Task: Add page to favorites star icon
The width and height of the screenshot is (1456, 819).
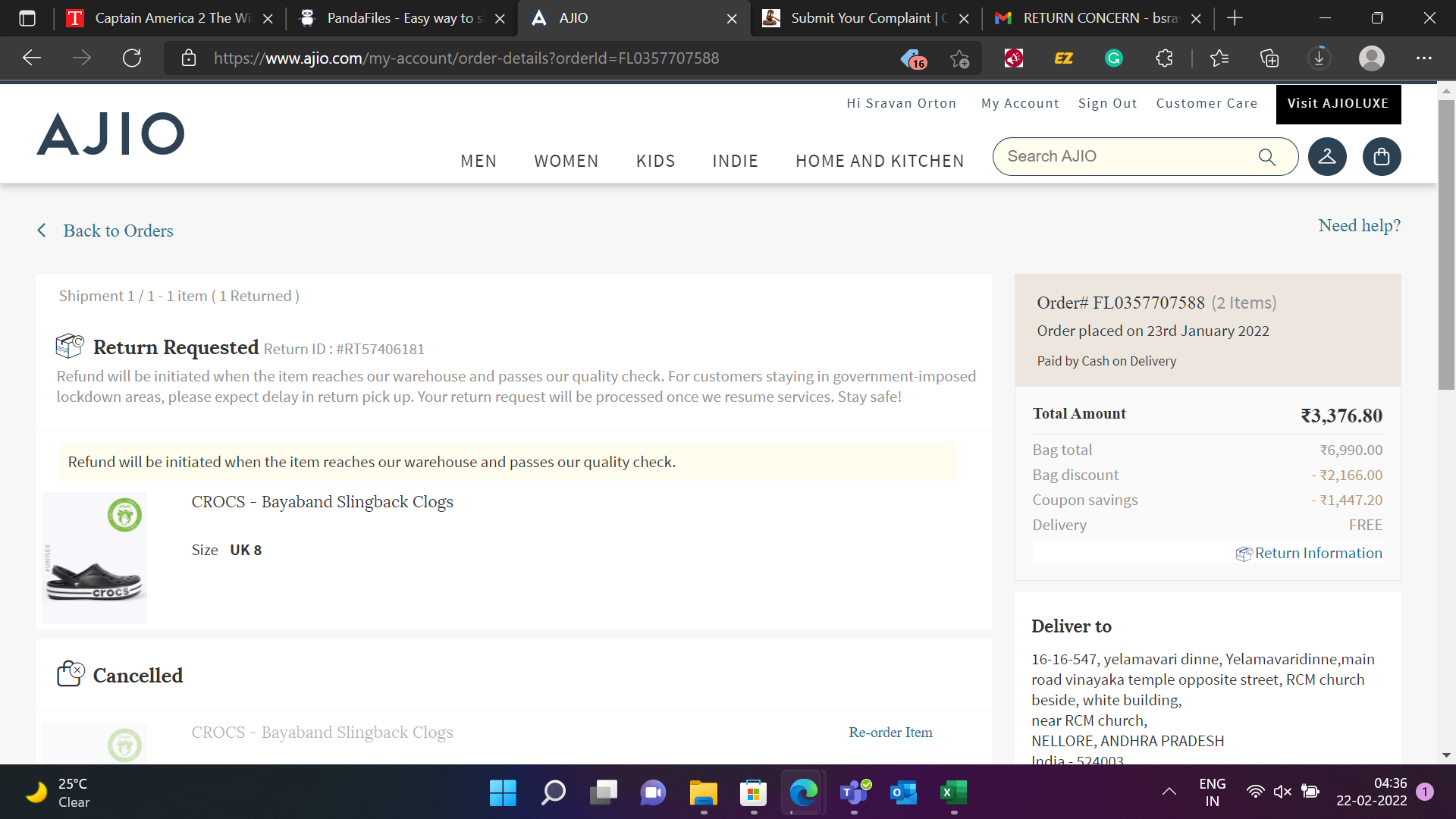Action: (959, 58)
